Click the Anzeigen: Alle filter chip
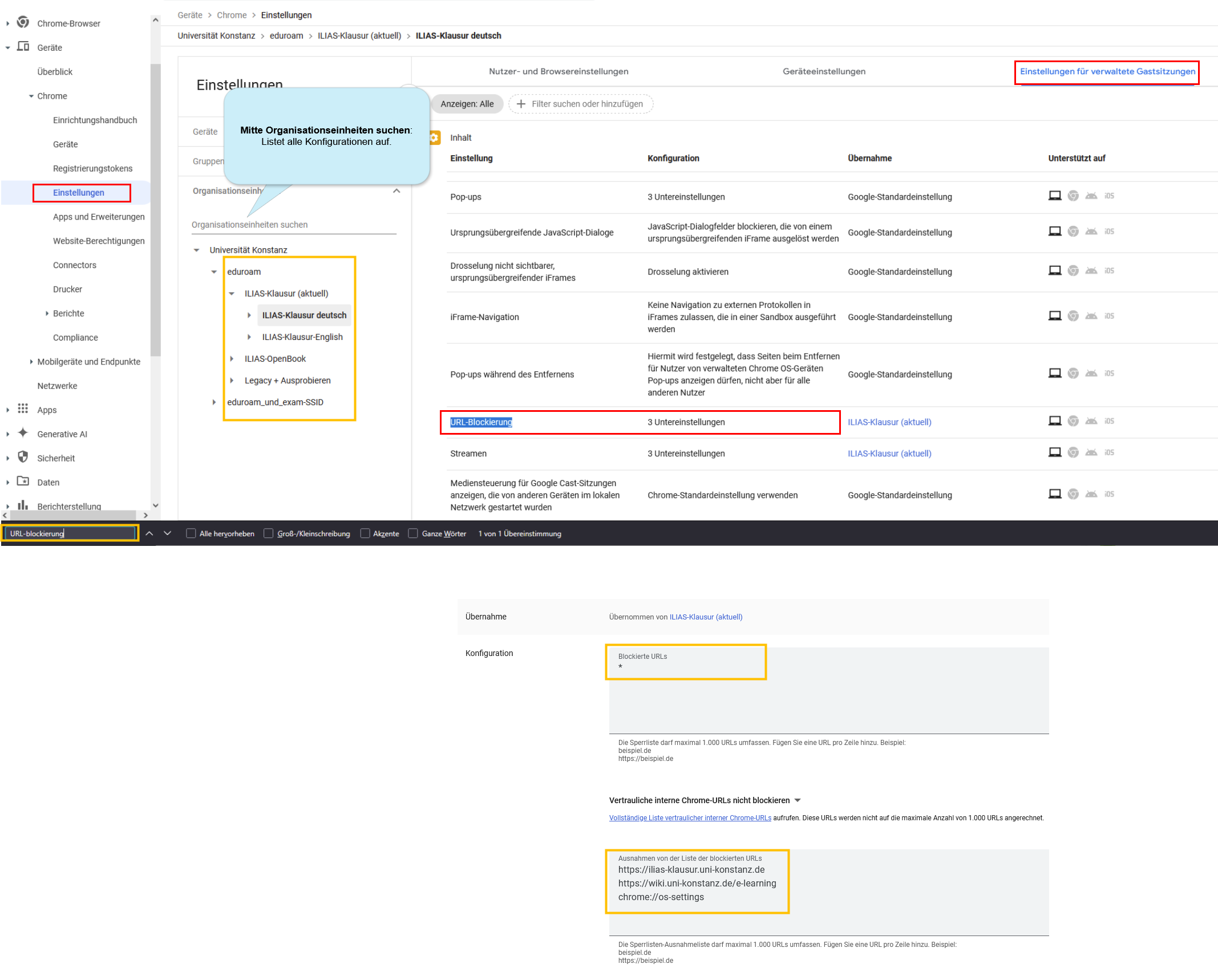Screen dimensions: 1218x980 coord(467,104)
